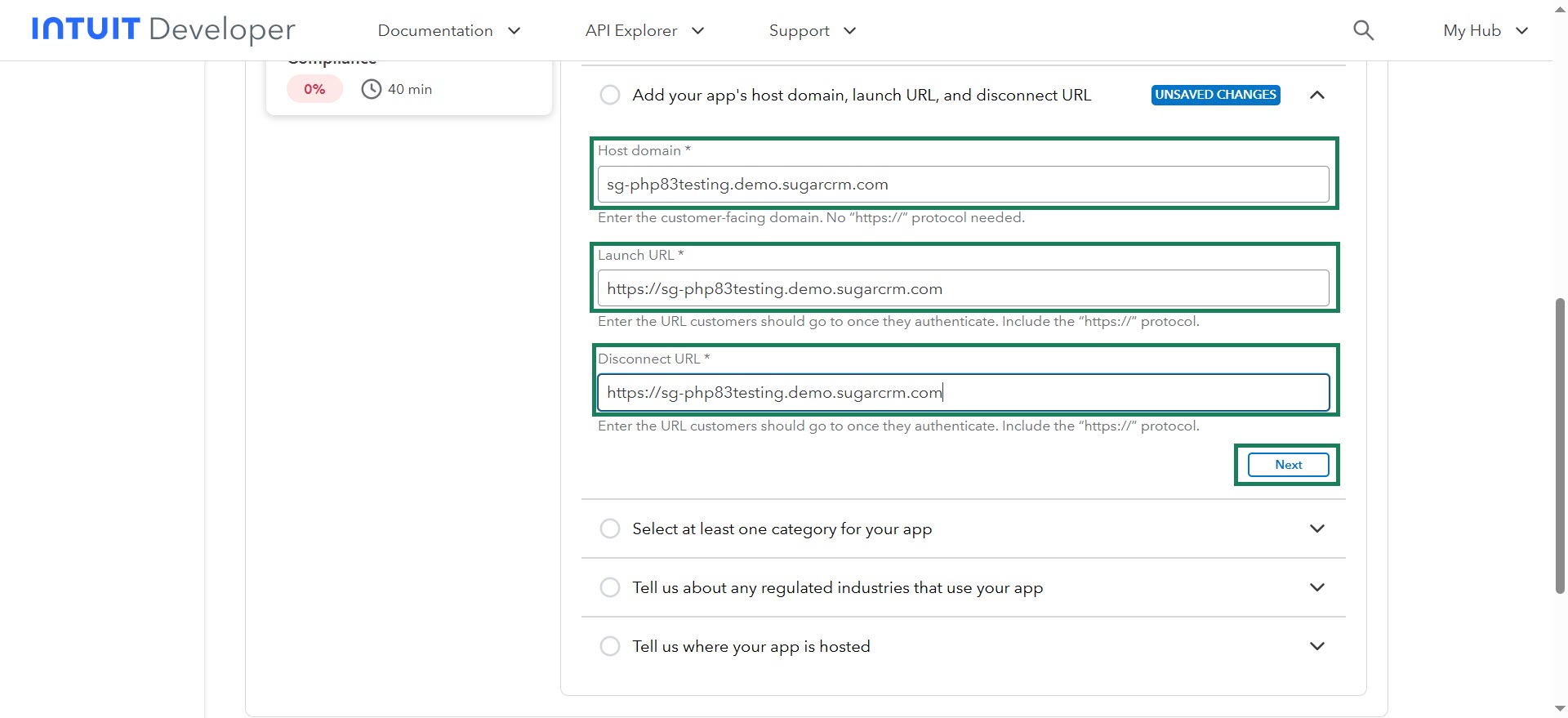Click the 0% progress badge

[x=314, y=89]
